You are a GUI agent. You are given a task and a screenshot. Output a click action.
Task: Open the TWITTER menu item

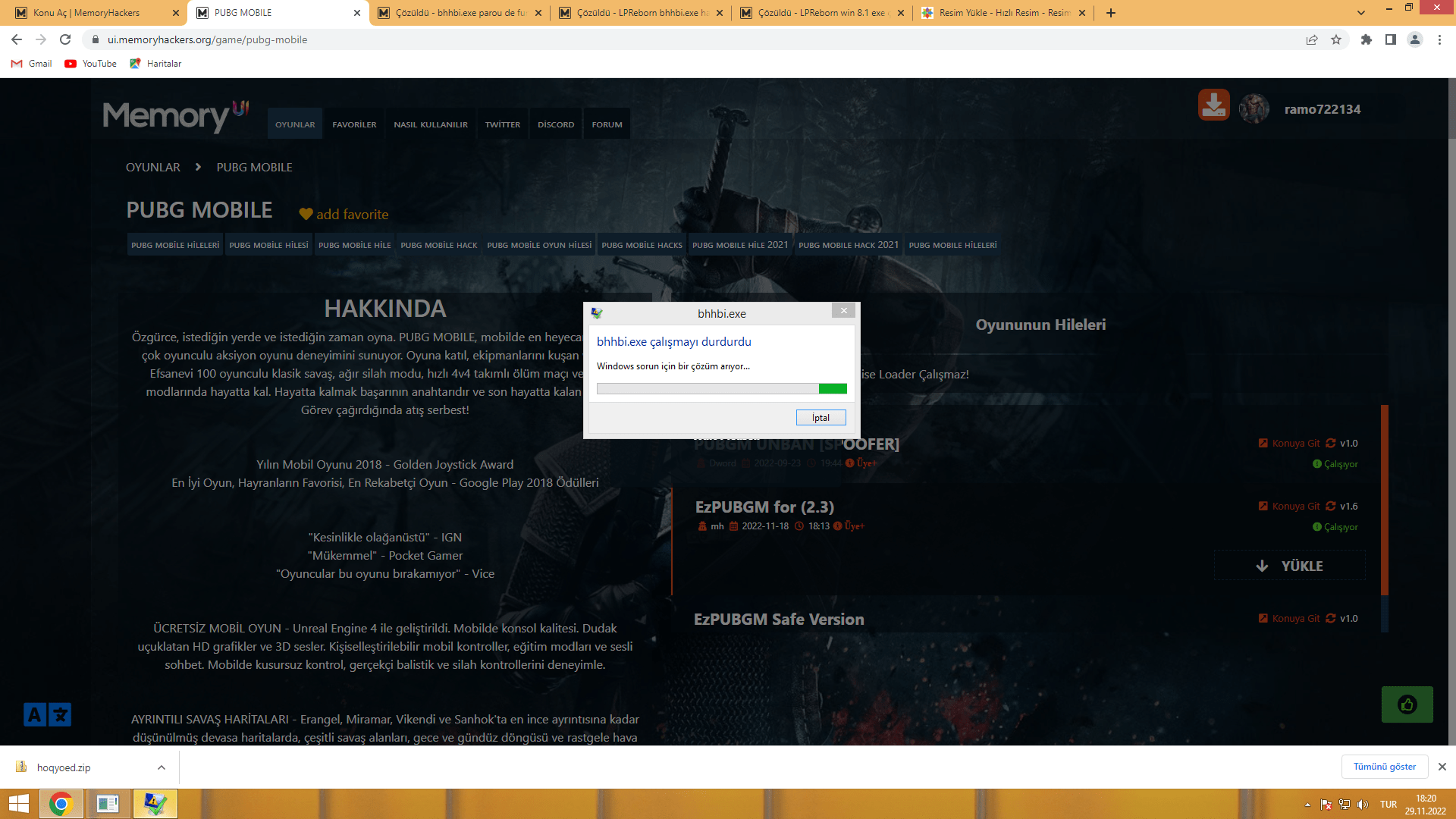pyautogui.click(x=503, y=124)
